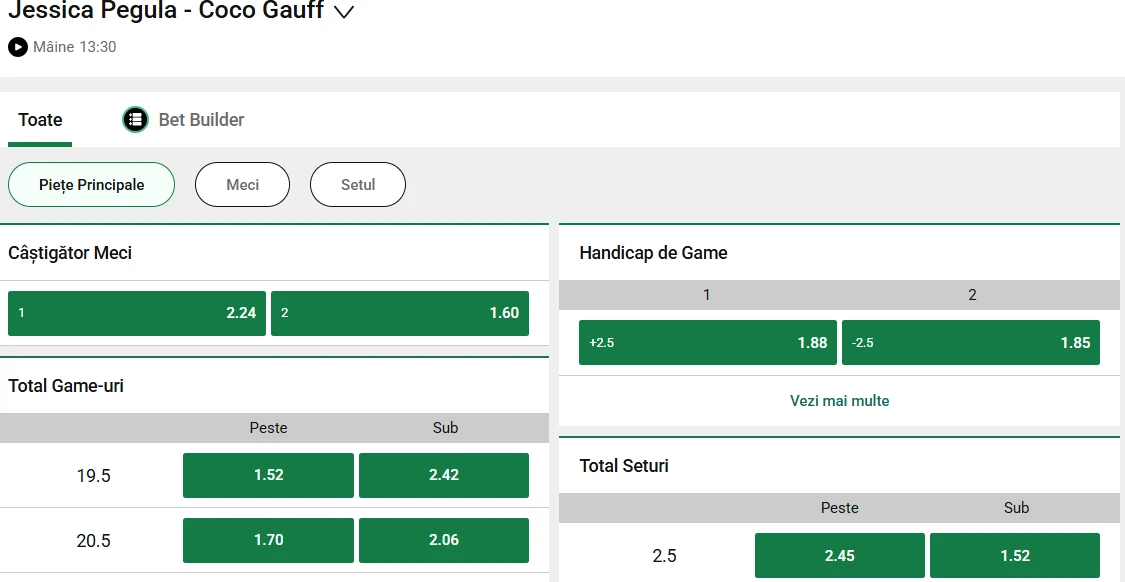The width and height of the screenshot is (1125, 582).
Task: Open Vezi mai multe link
Action: tap(839, 401)
